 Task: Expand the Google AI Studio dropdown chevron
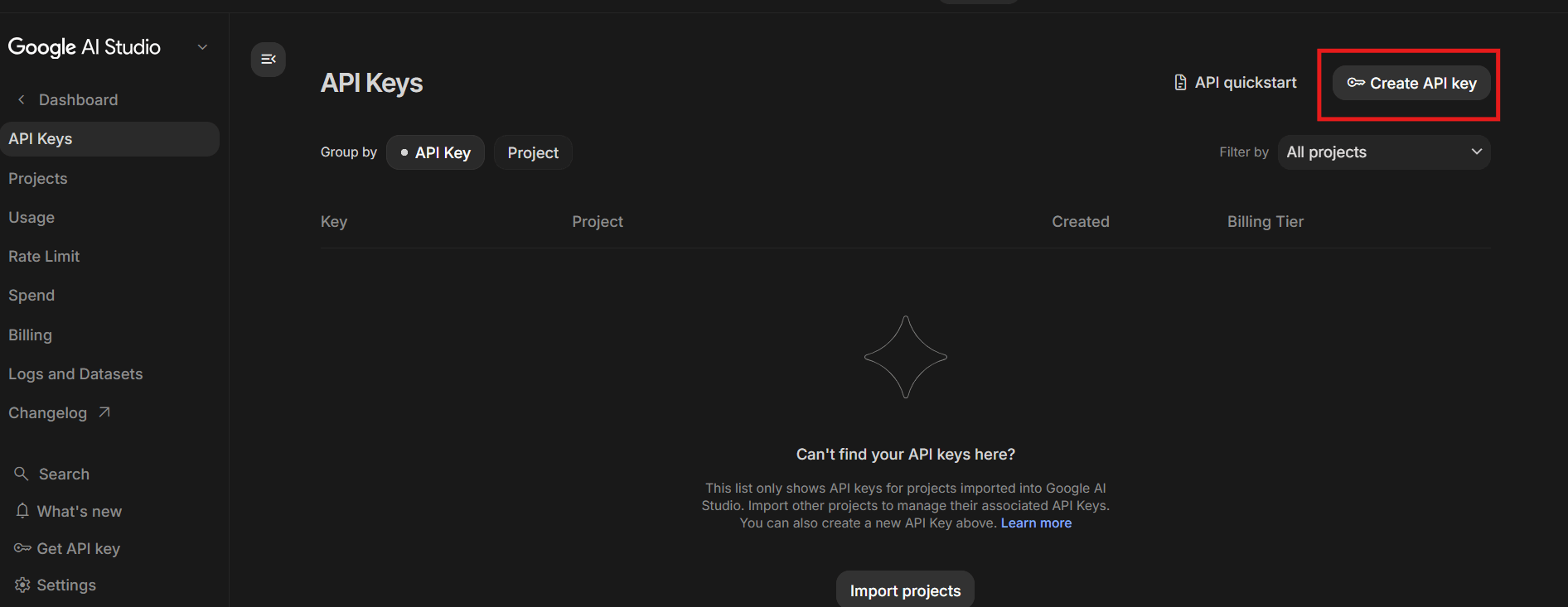[202, 47]
